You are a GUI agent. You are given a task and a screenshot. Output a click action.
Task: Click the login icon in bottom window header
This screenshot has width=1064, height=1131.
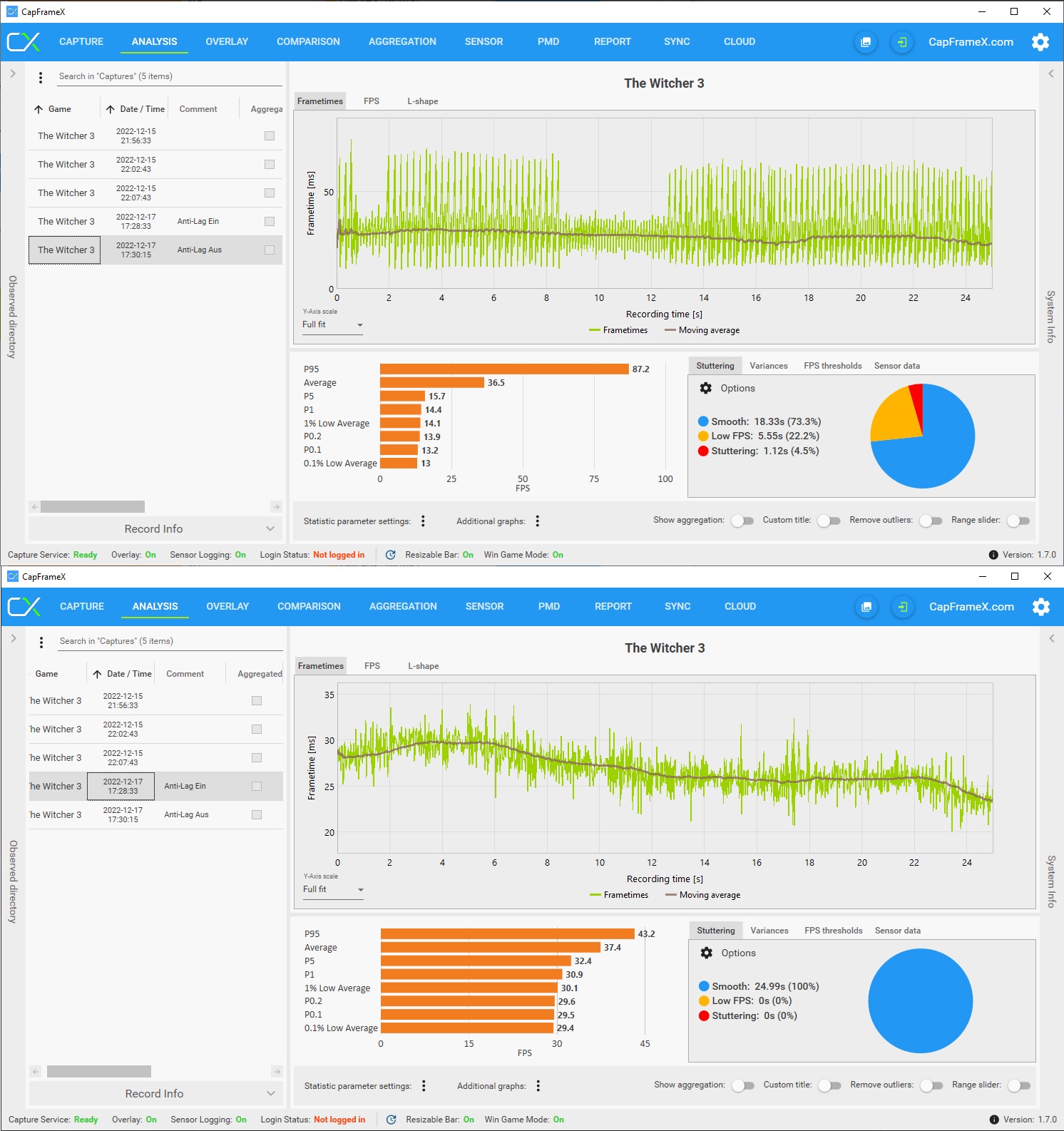[x=903, y=607]
